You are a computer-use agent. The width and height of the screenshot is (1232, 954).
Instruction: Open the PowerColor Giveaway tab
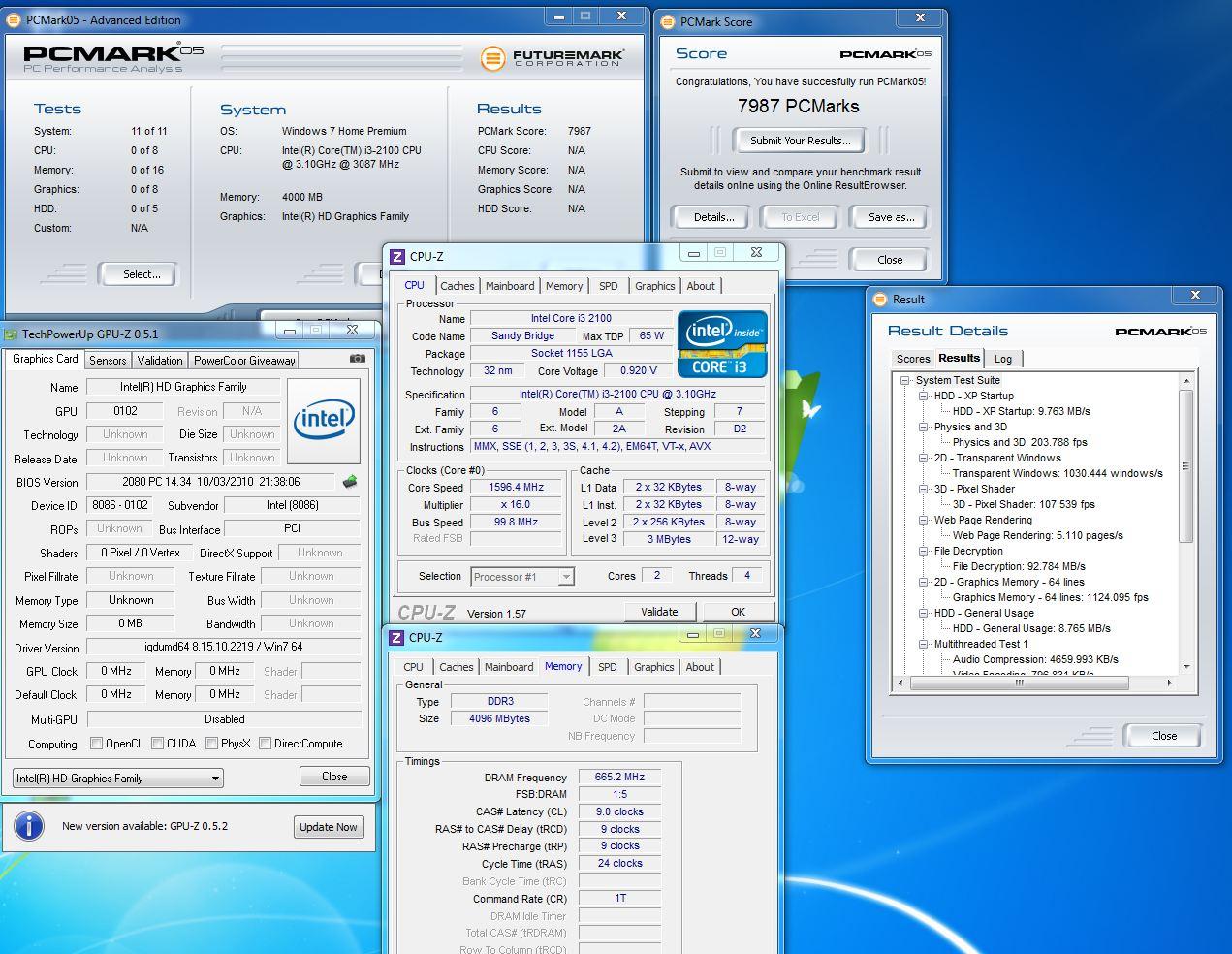click(x=244, y=360)
